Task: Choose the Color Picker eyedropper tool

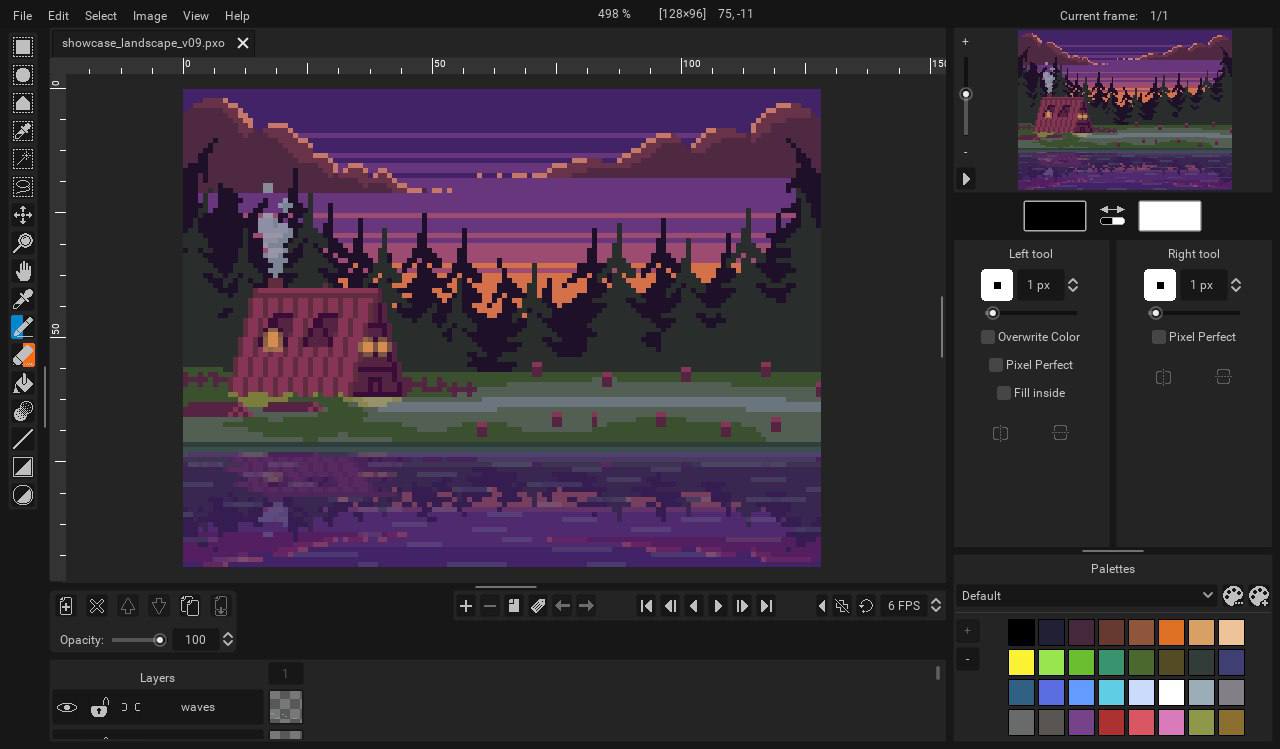Action: pos(23,299)
